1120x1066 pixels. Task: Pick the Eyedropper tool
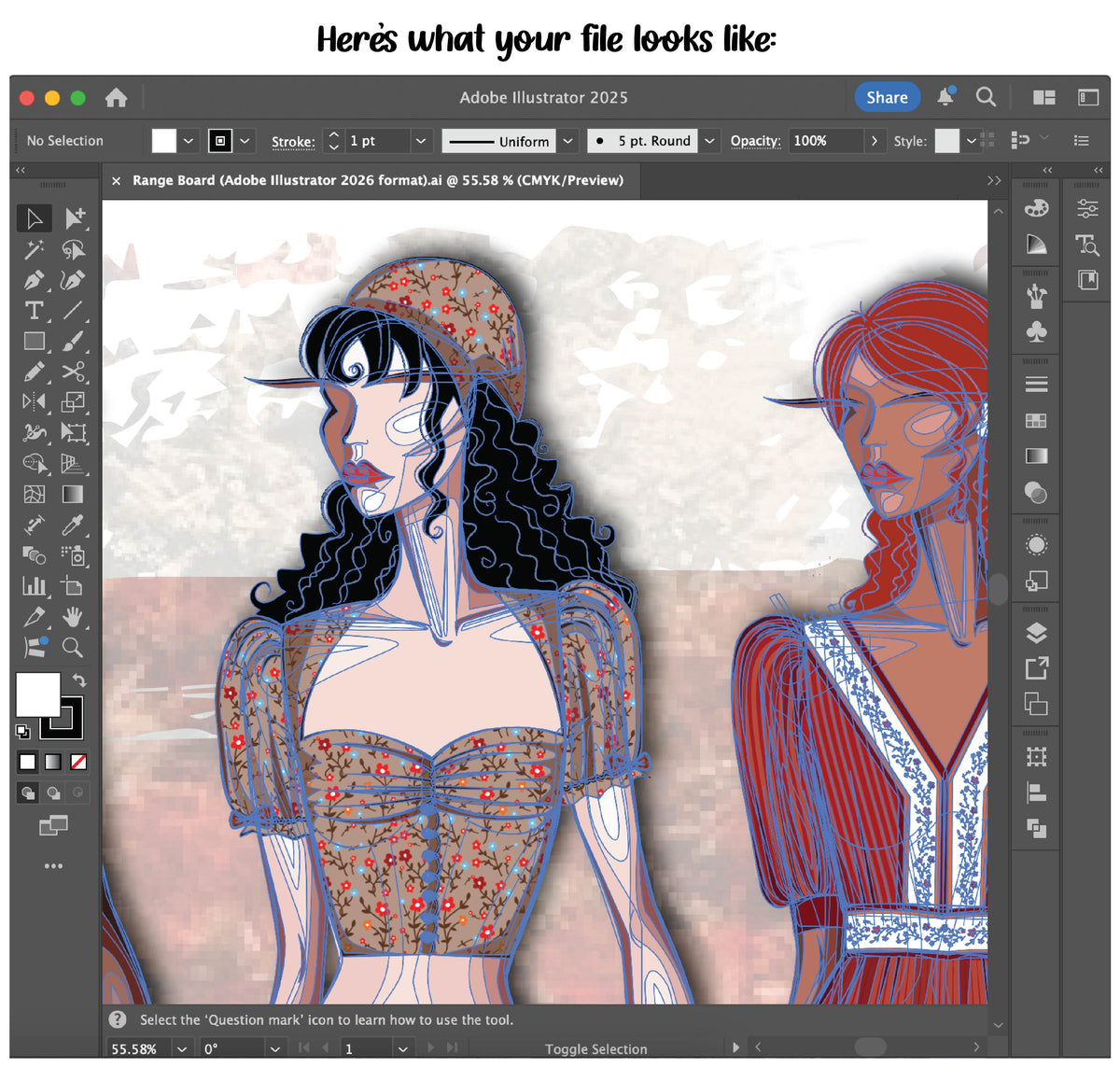click(x=73, y=525)
